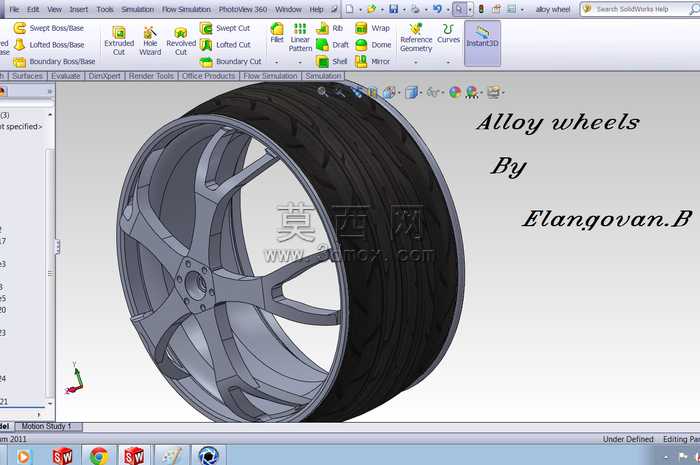
Task: Click the help search magnifier icon
Action: pos(694,9)
